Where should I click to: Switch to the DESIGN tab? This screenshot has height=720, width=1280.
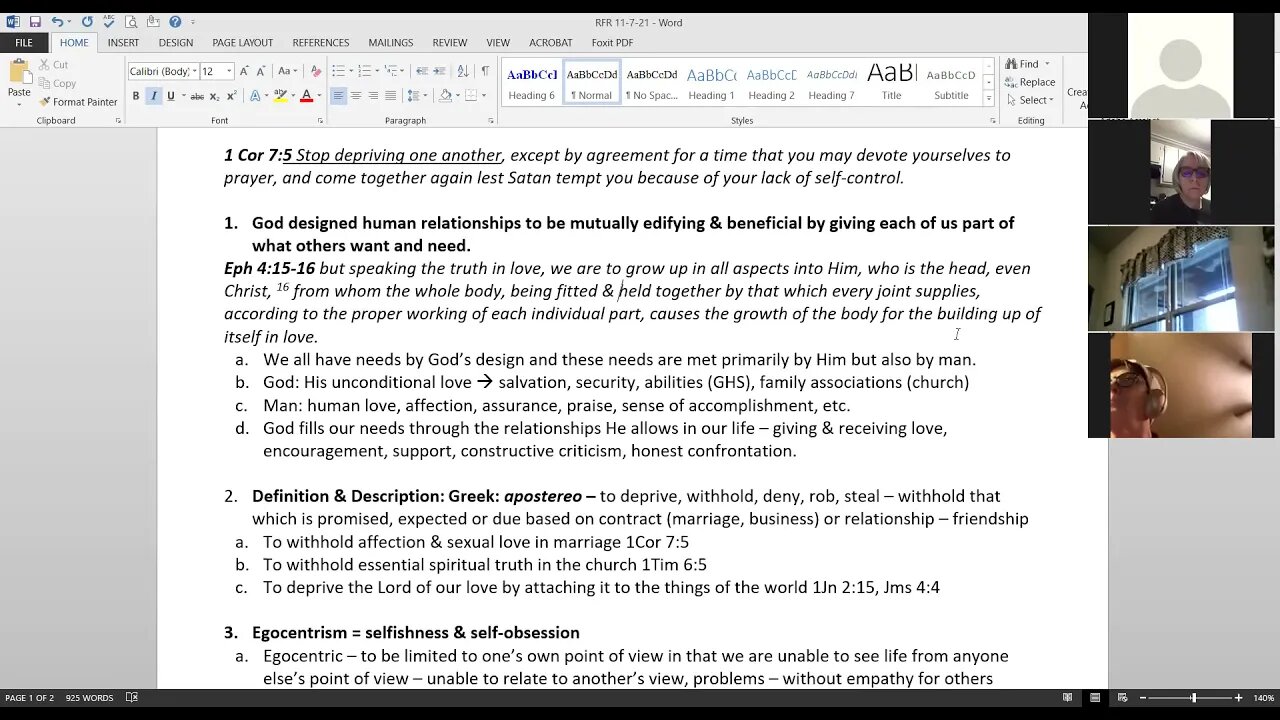pos(175,43)
